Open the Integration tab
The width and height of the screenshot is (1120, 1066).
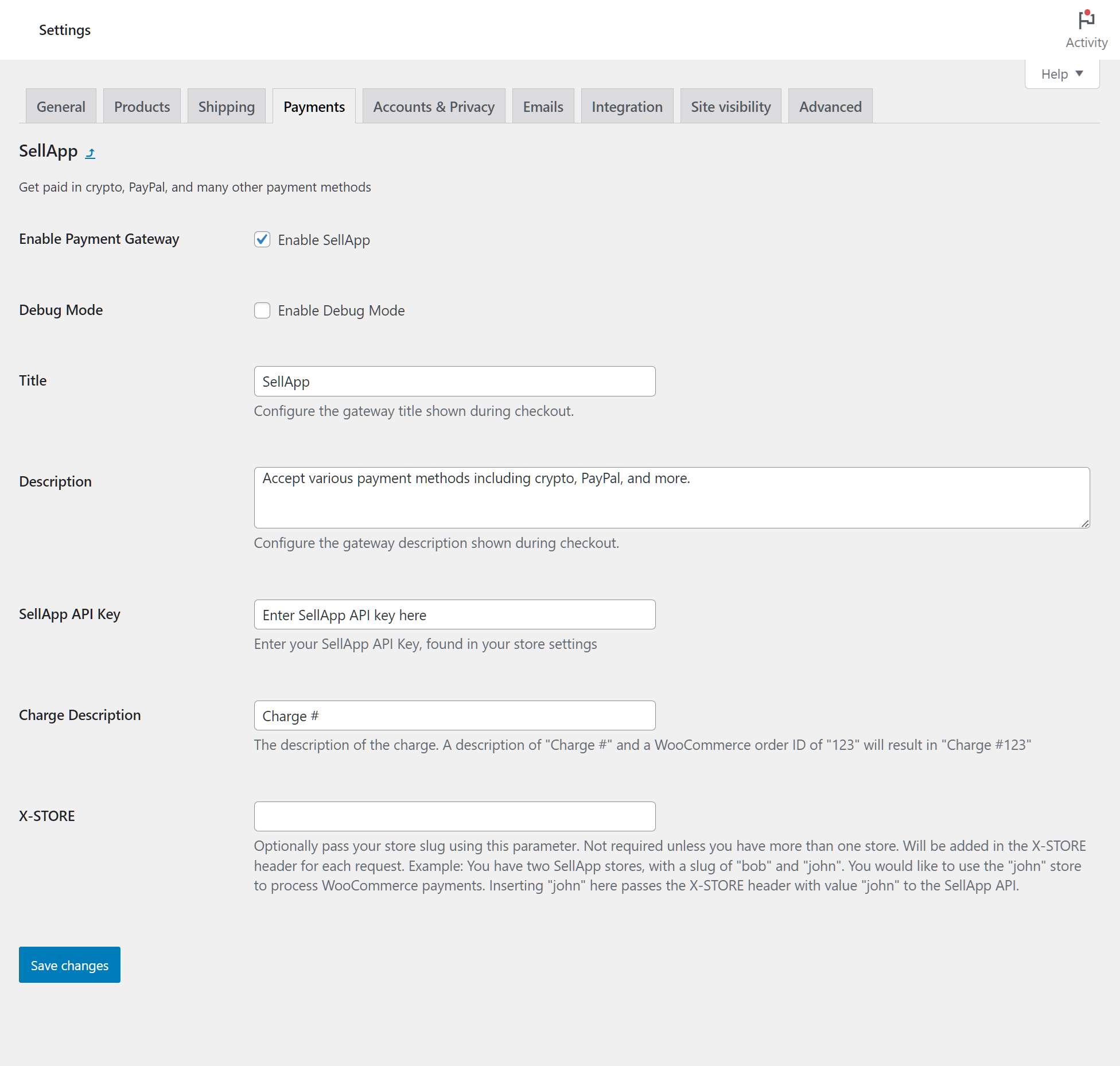[x=627, y=106]
